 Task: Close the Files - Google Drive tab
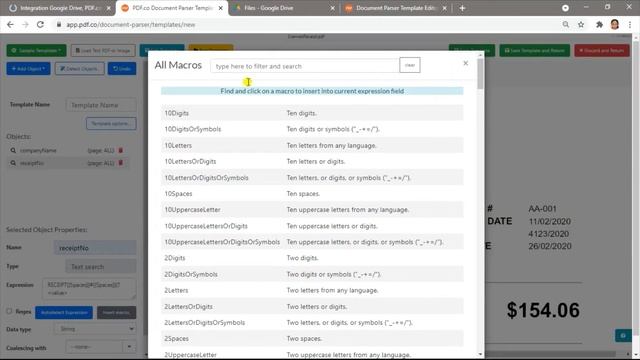(332, 8)
